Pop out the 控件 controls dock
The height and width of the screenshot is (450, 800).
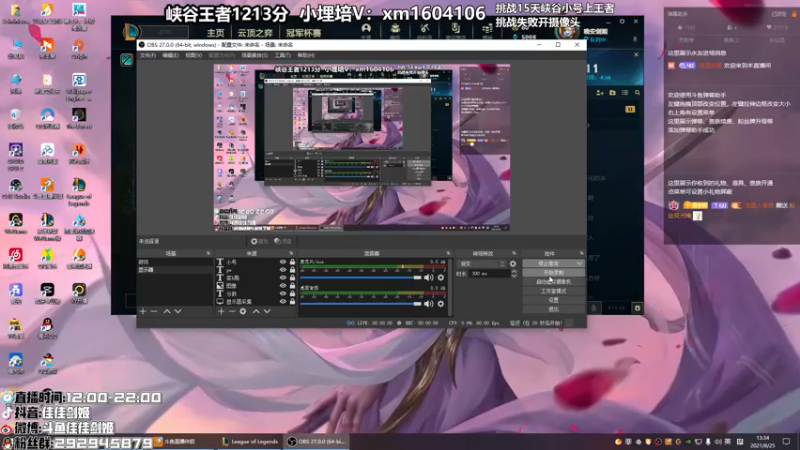pos(581,253)
